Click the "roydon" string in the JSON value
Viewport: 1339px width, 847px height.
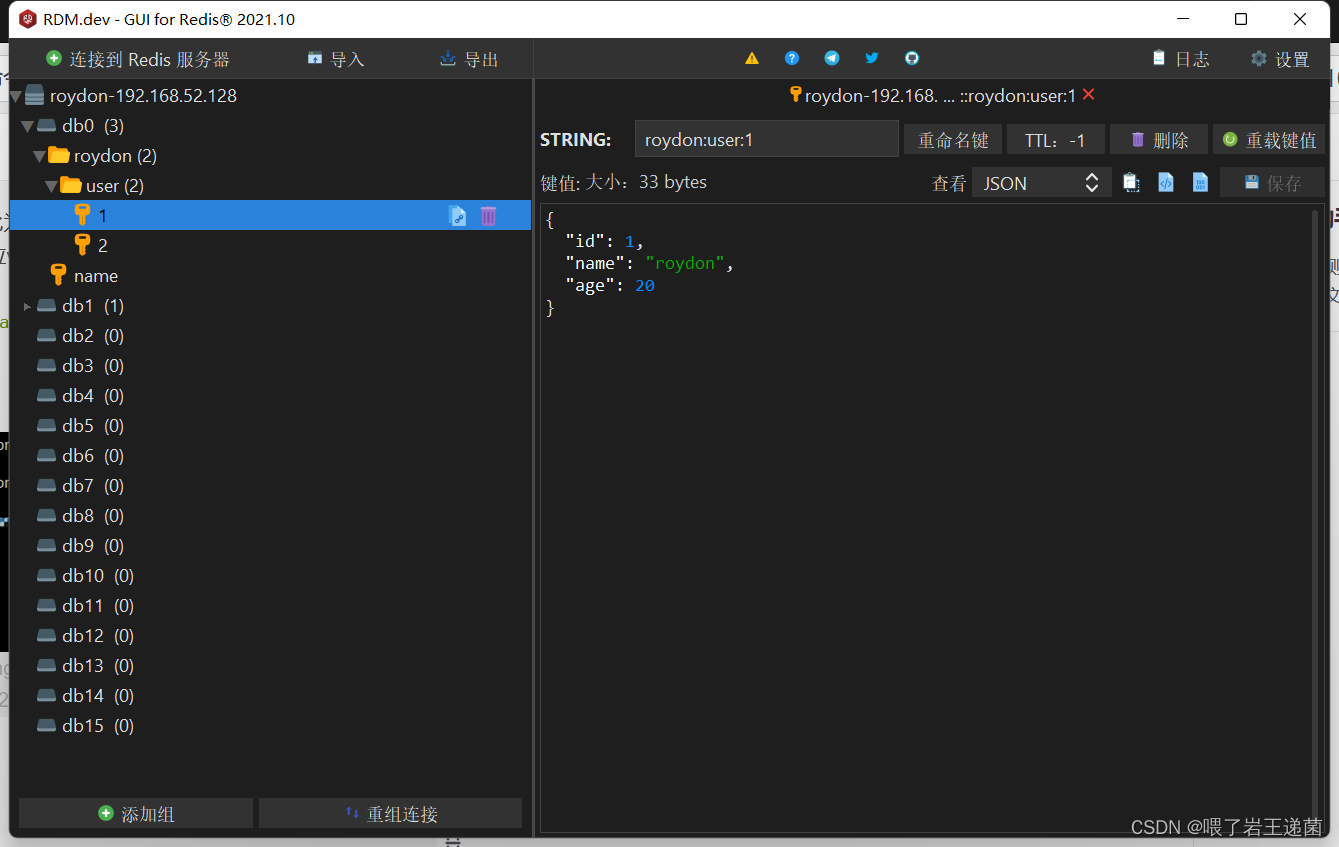pyautogui.click(x=685, y=263)
